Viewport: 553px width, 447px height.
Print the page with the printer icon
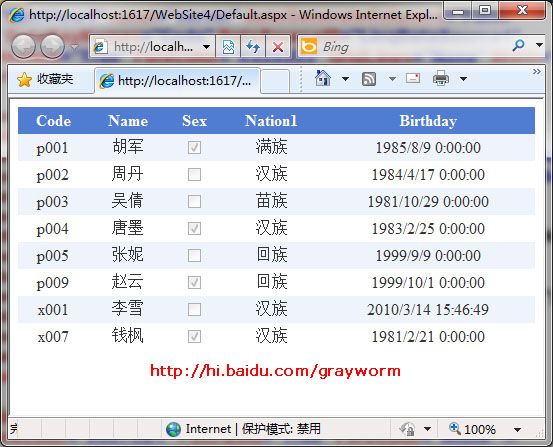tap(441, 78)
